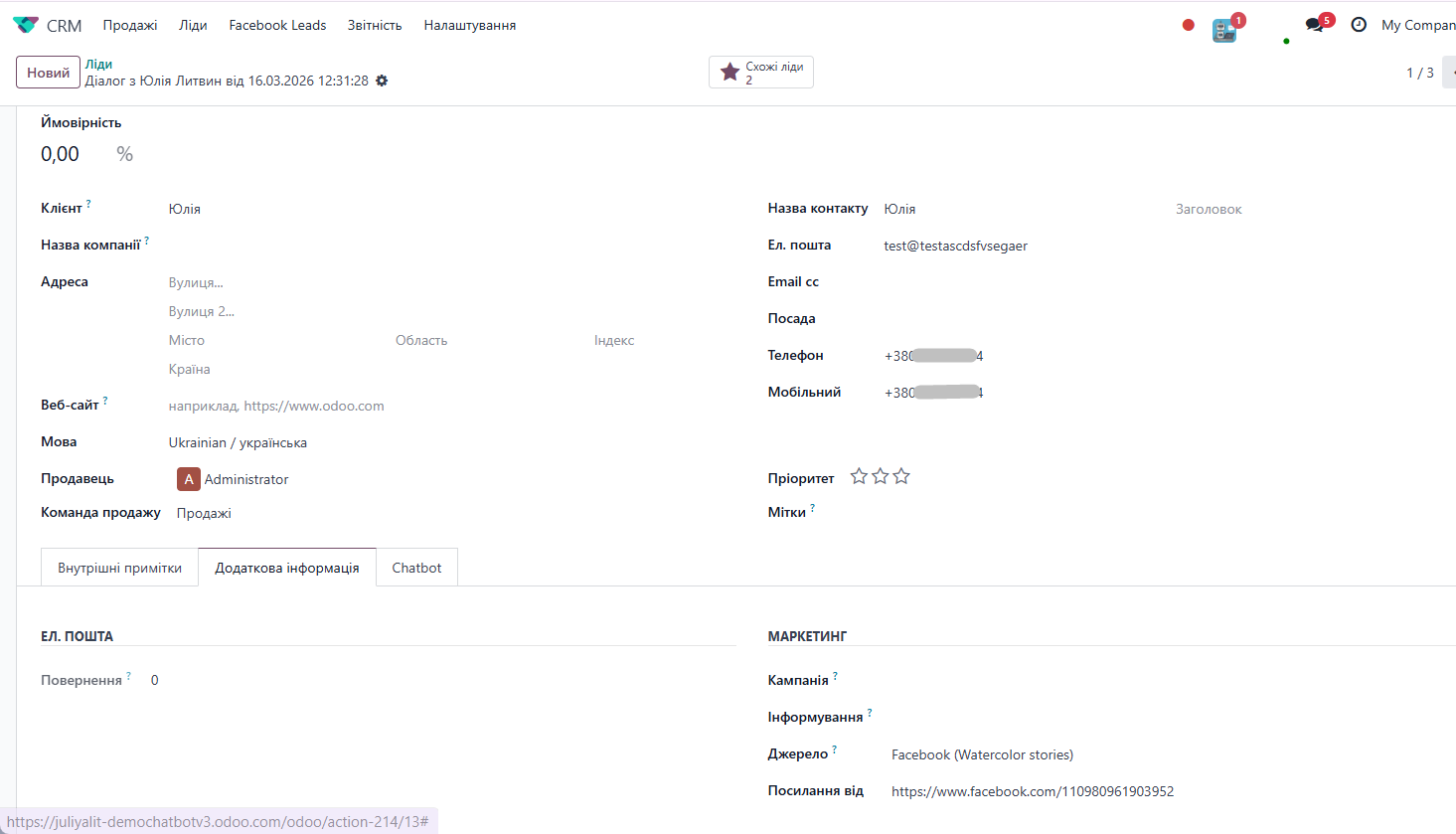Image resolution: width=1456 pixels, height=834 pixels.
Task: Click the Administrator avatar icon
Action: [189, 479]
